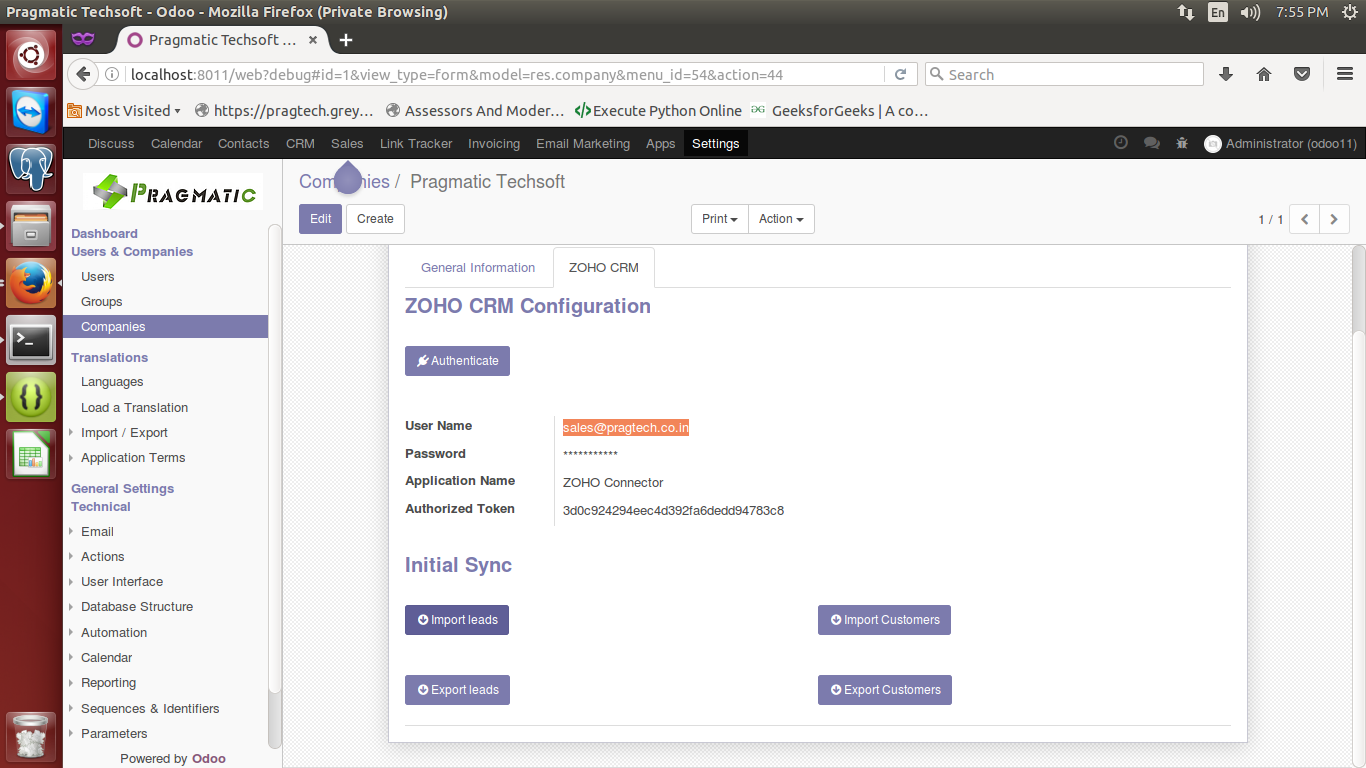This screenshot has height=768, width=1366.
Task: Open the Action dropdown
Action: pos(781,219)
